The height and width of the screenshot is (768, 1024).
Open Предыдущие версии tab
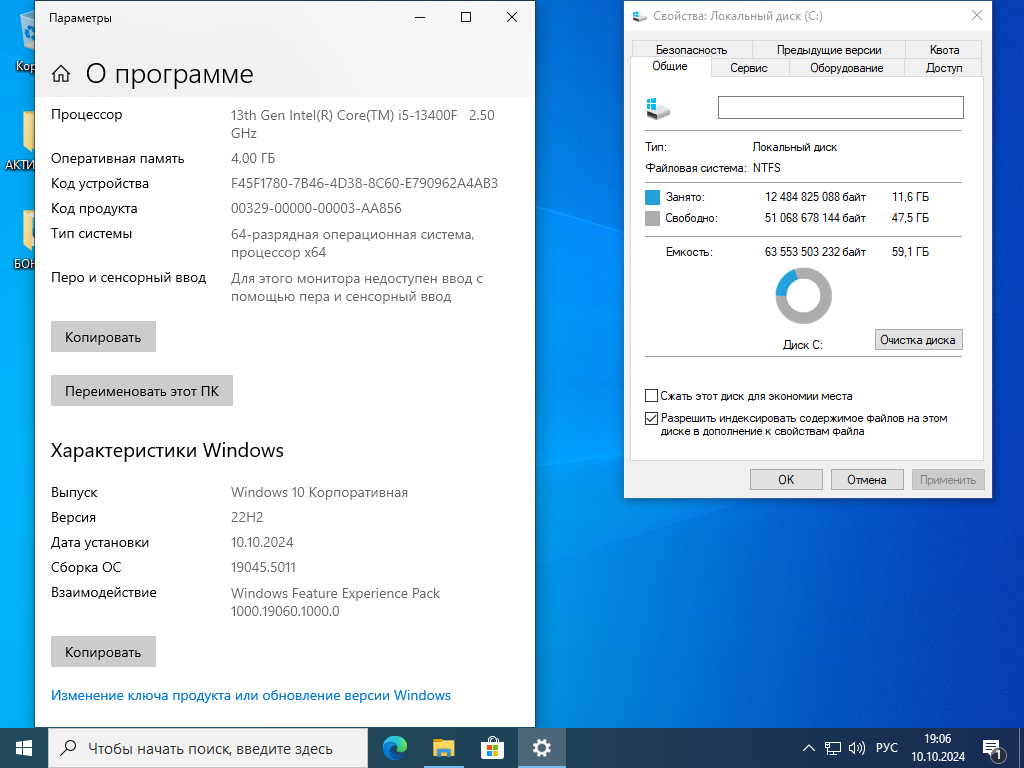coord(829,50)
